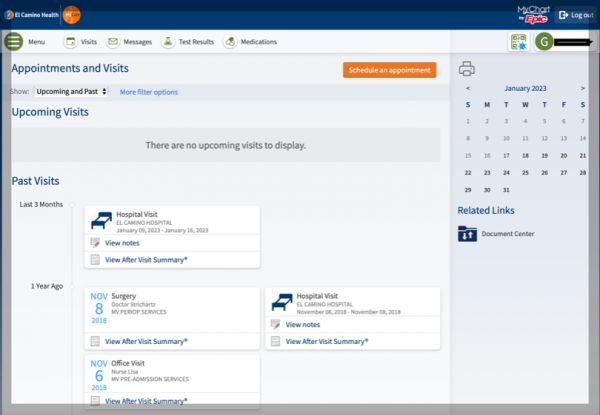Click the orange MyCare circle logo
The width and height of the screenshot is (600, 415).
coord(72,15)
